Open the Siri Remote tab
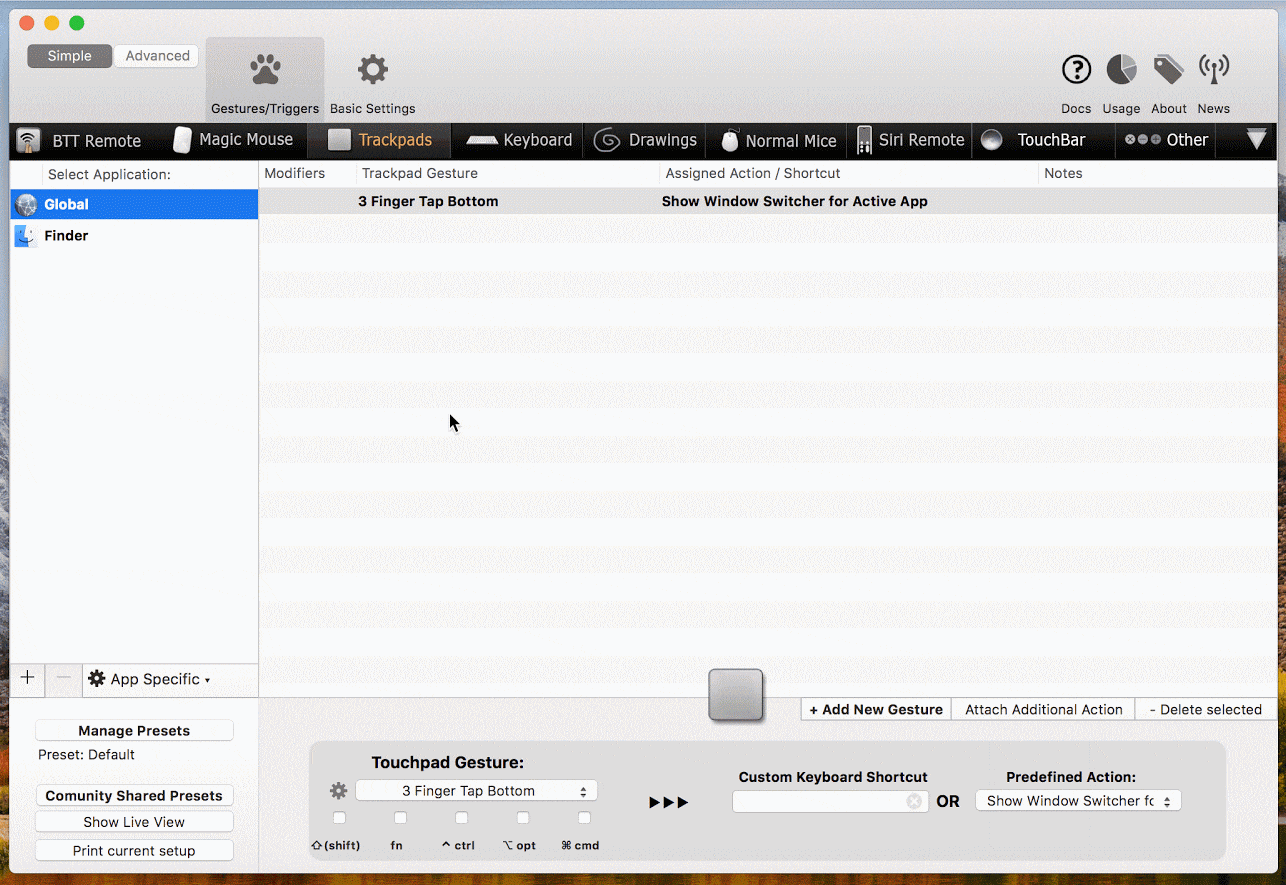The width and height of the screenshot is (1286, 885). pyautogui.click(x=910, y=140)
